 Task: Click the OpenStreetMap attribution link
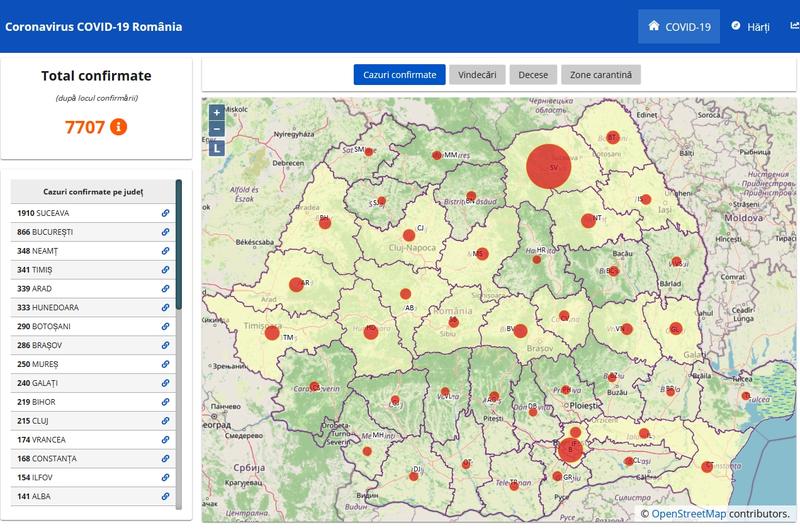(688, 514)
